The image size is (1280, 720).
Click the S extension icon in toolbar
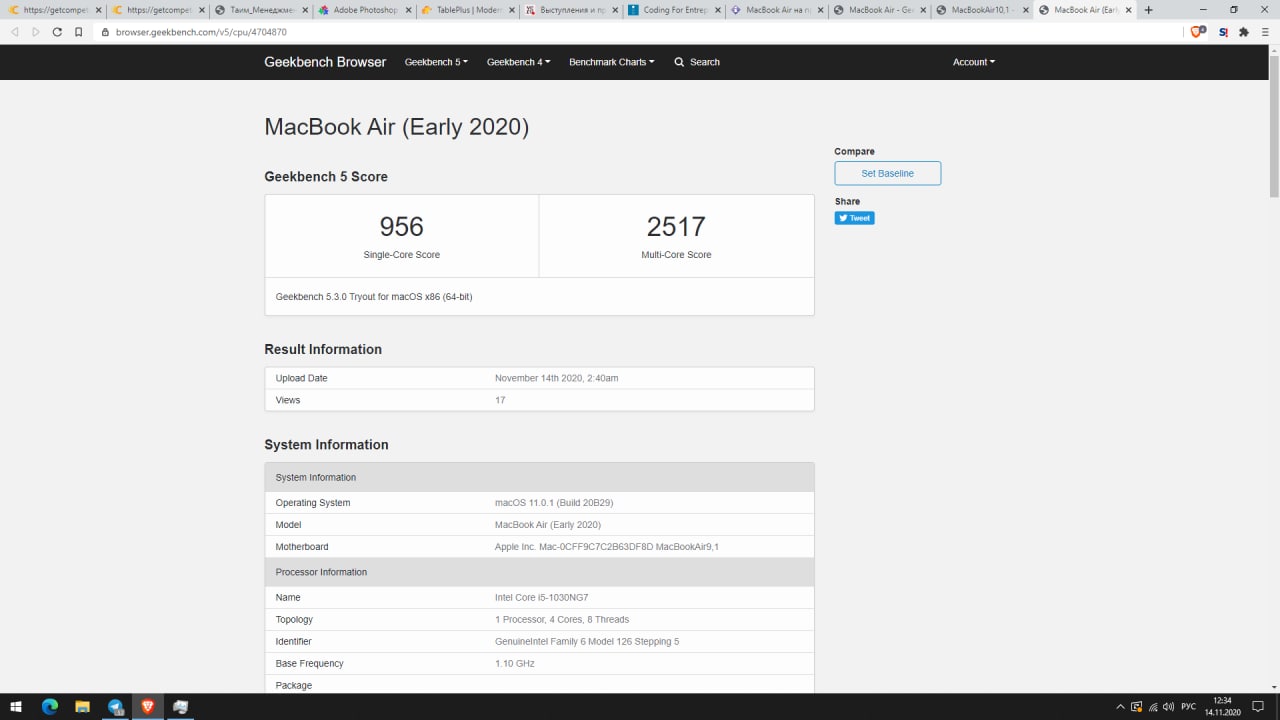1223,32
